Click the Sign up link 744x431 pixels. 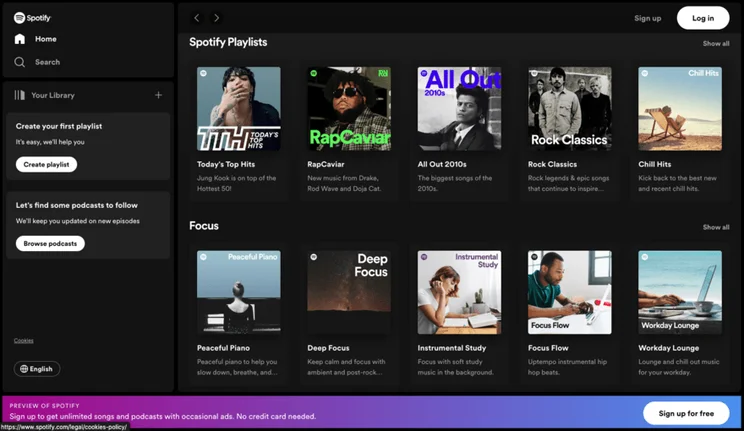pos(647,18)
